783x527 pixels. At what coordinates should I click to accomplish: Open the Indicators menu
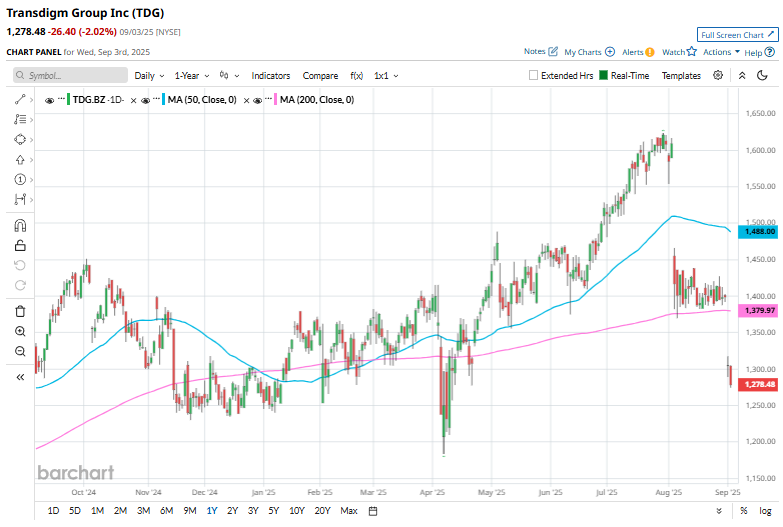click(x=271, y=75)
